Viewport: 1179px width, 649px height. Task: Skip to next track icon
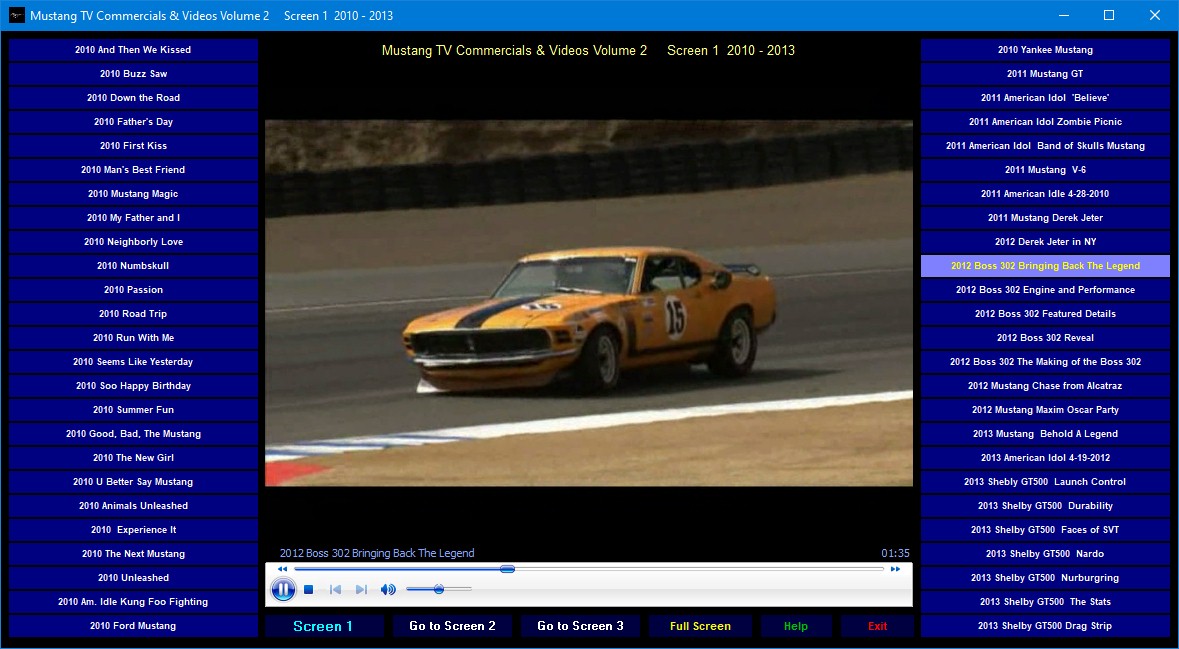(361, 590)
